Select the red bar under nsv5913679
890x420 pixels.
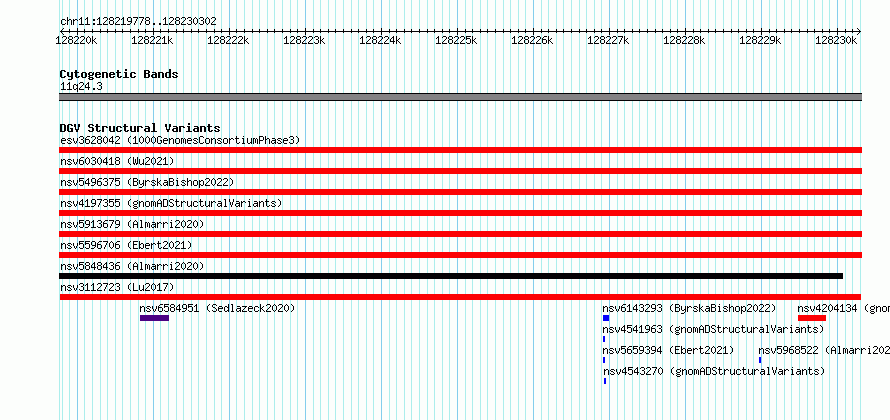(460, 234)
